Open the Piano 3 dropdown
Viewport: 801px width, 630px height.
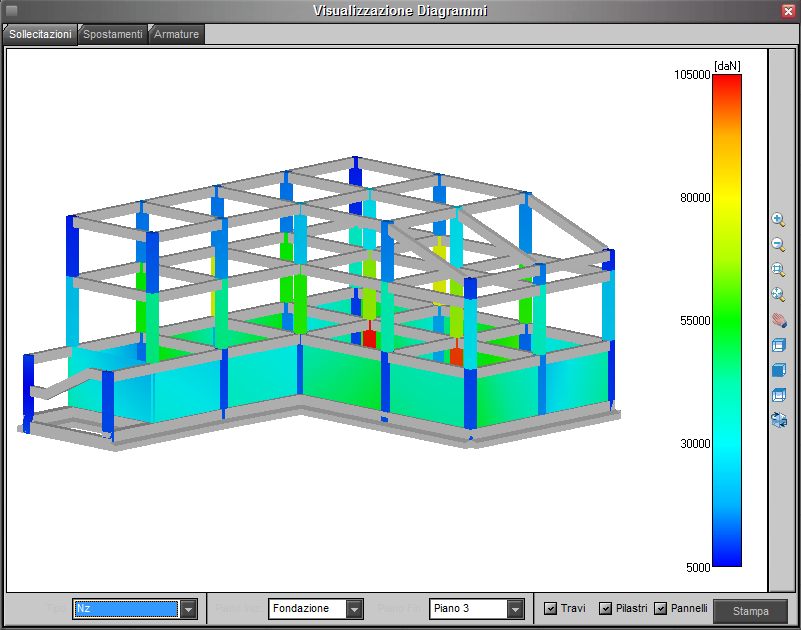point(515,609)
